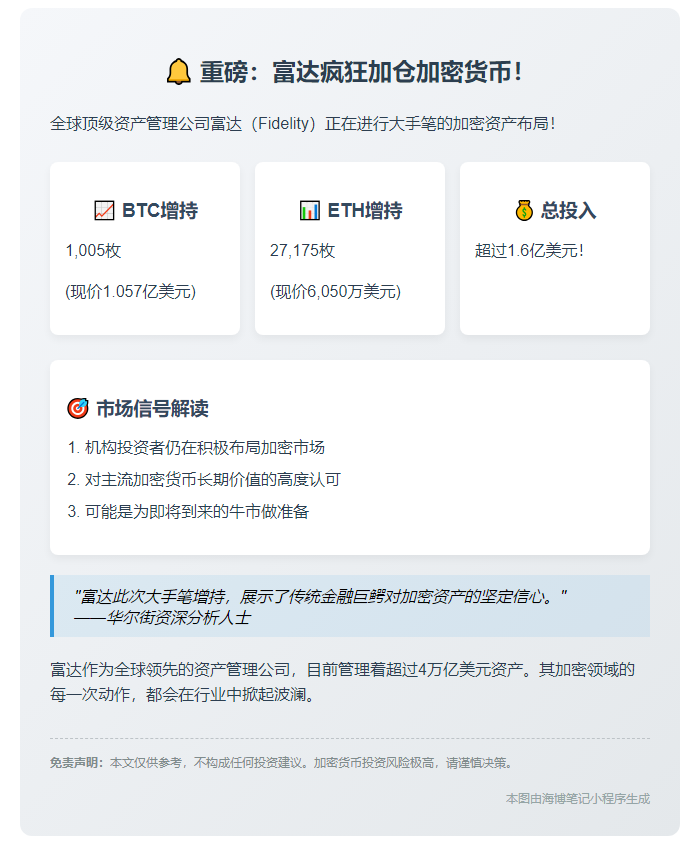
Task: Click the rising chart icon next to BTC增持
Action: click(x=104, y=210)
